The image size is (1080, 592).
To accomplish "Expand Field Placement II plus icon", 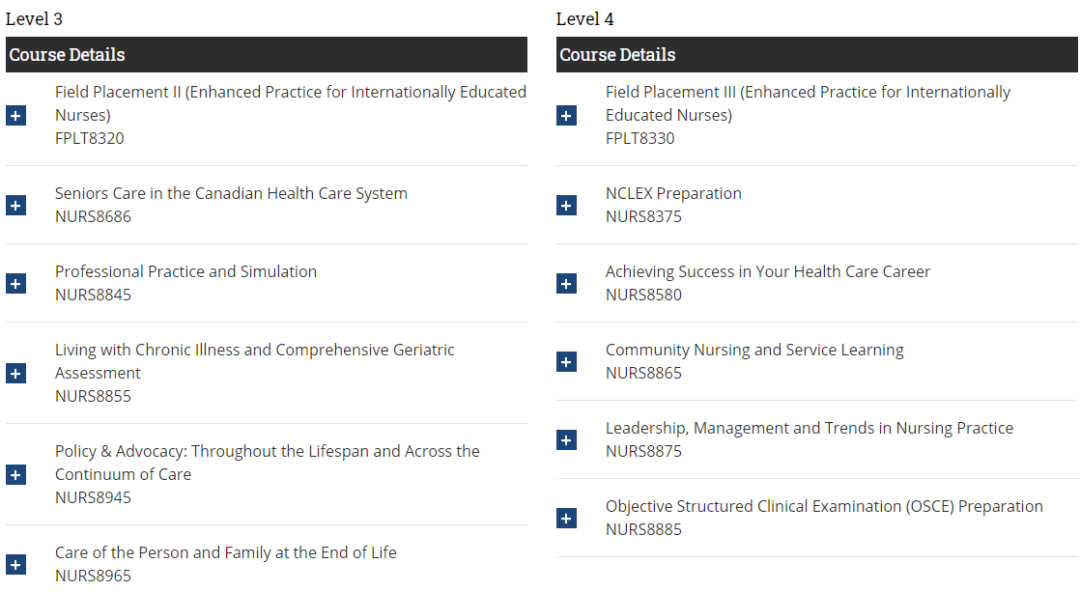I will (x=15, y=115).
